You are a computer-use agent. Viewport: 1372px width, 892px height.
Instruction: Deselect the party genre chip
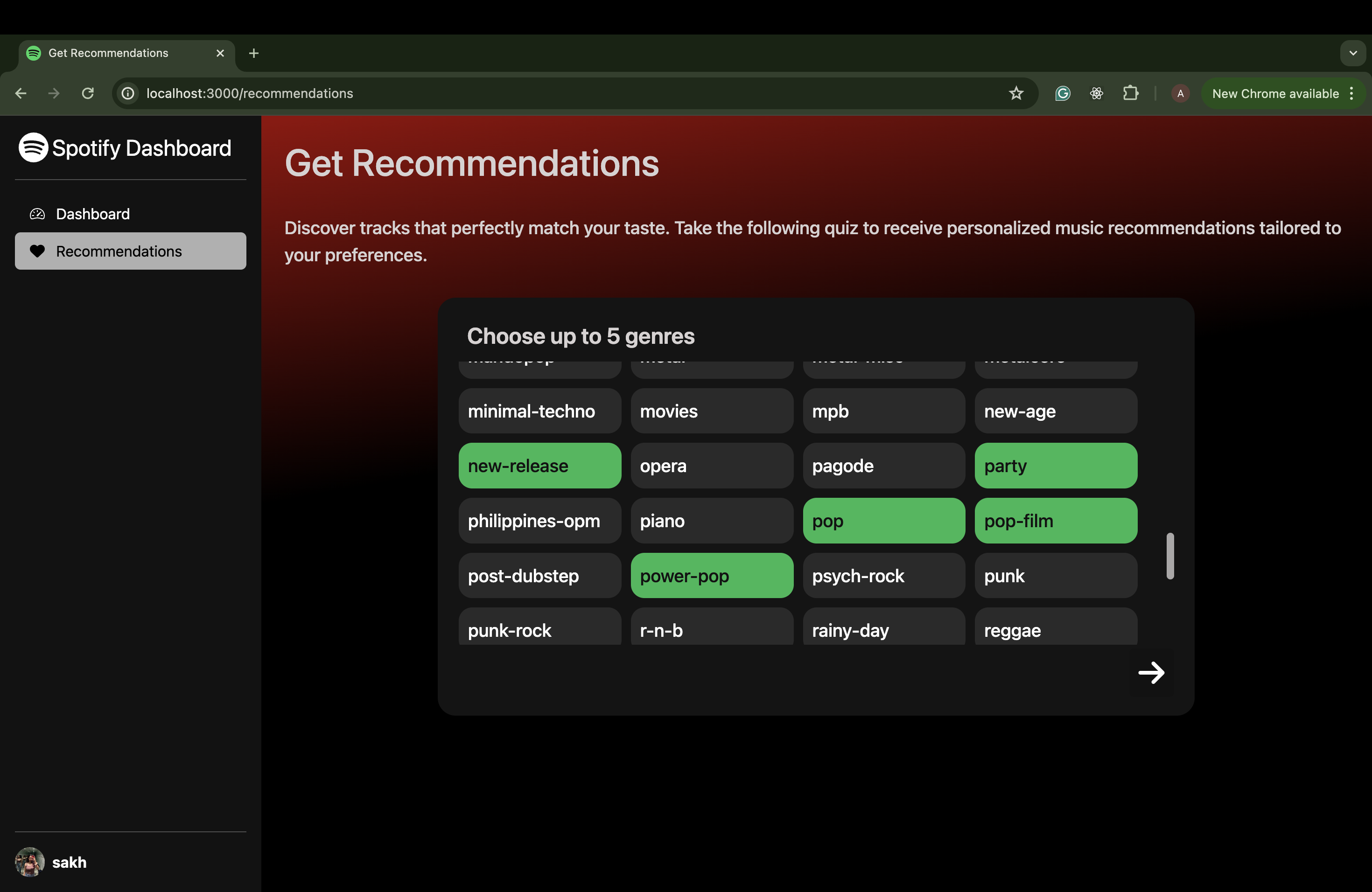tap(1056, 466)
